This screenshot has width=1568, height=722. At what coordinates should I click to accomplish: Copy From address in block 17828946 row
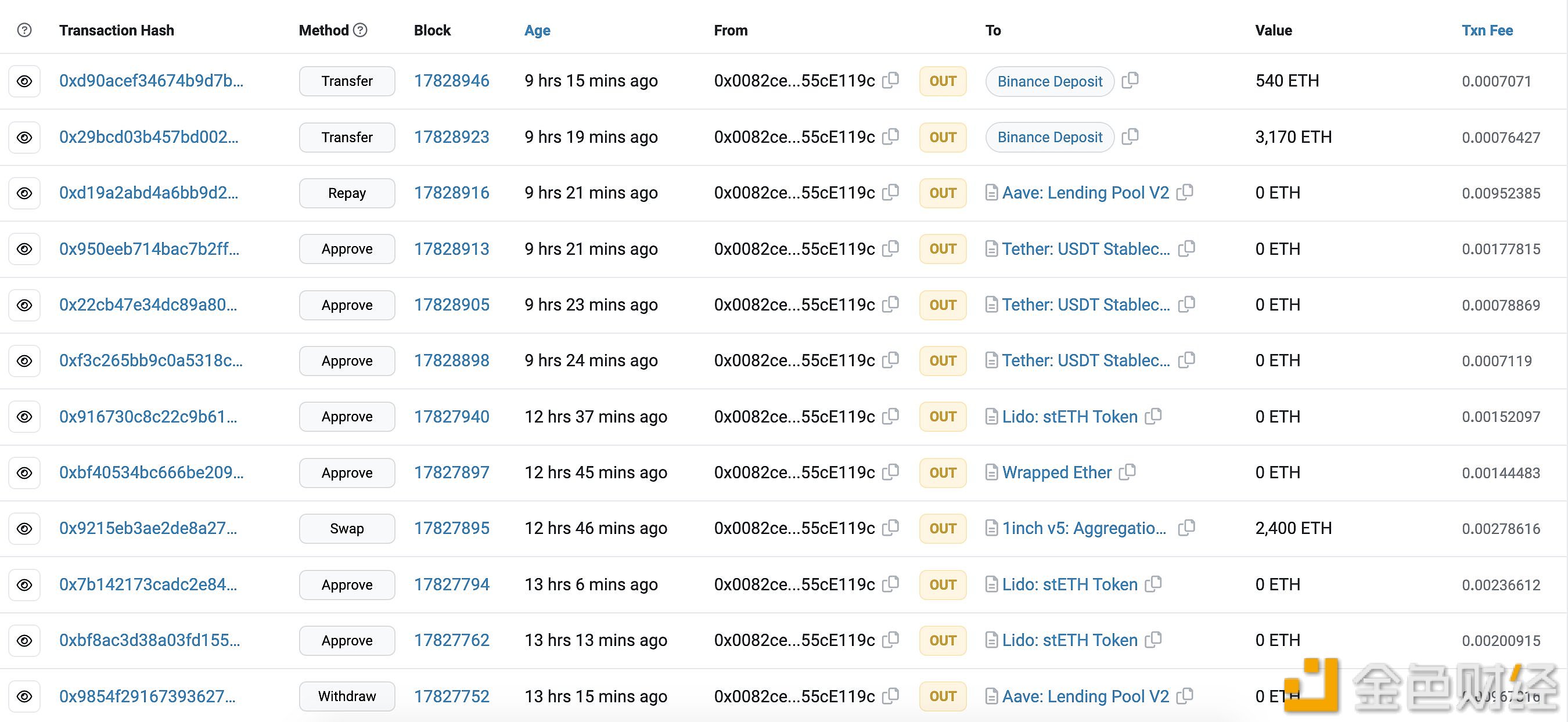coord(890,80)
